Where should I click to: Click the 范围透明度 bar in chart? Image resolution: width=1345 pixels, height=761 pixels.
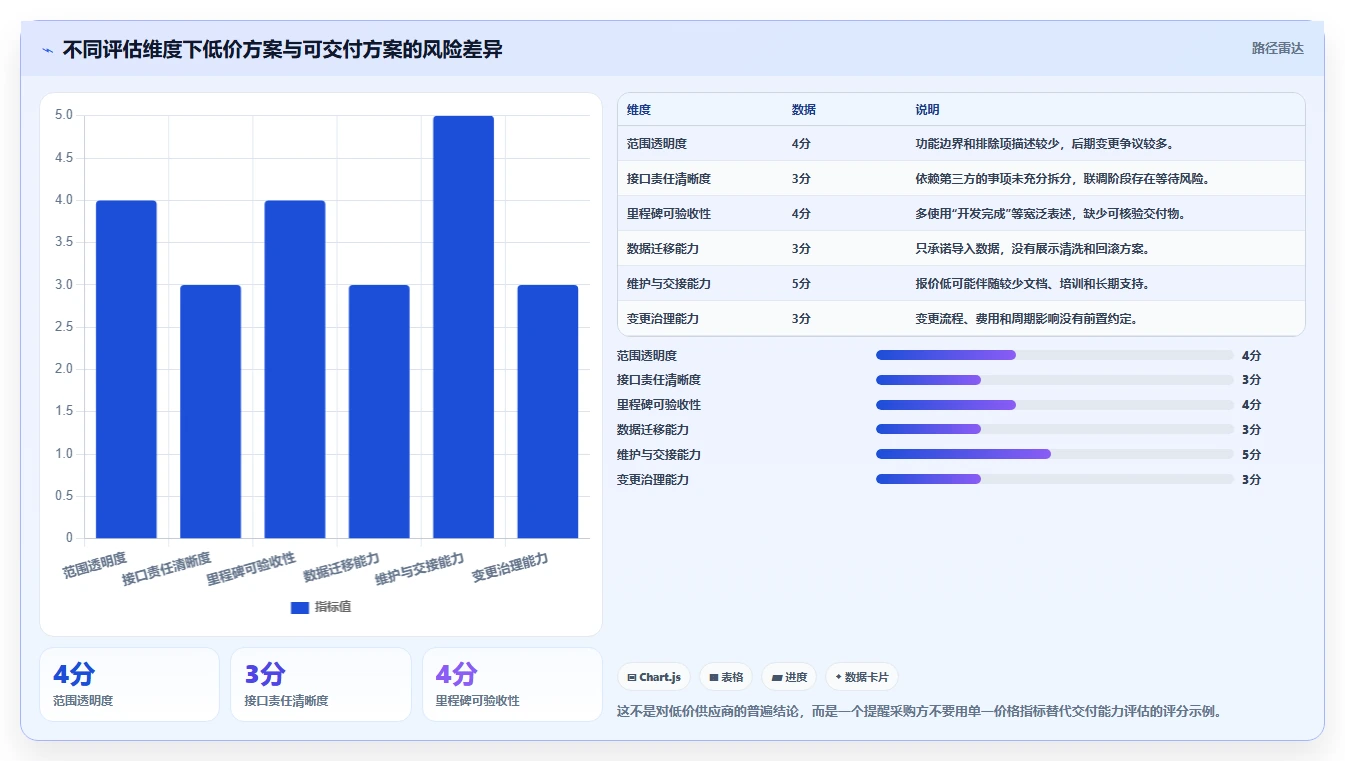(126, 369)
